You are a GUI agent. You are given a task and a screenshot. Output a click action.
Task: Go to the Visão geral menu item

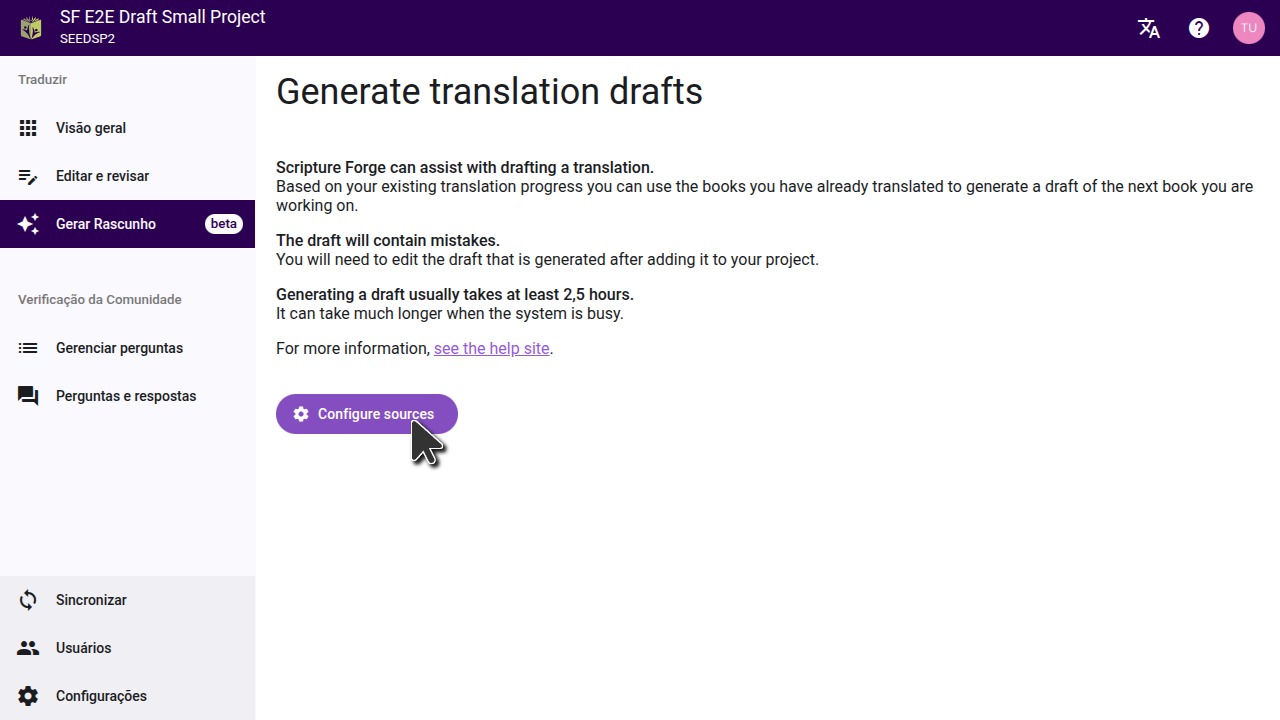91,128
